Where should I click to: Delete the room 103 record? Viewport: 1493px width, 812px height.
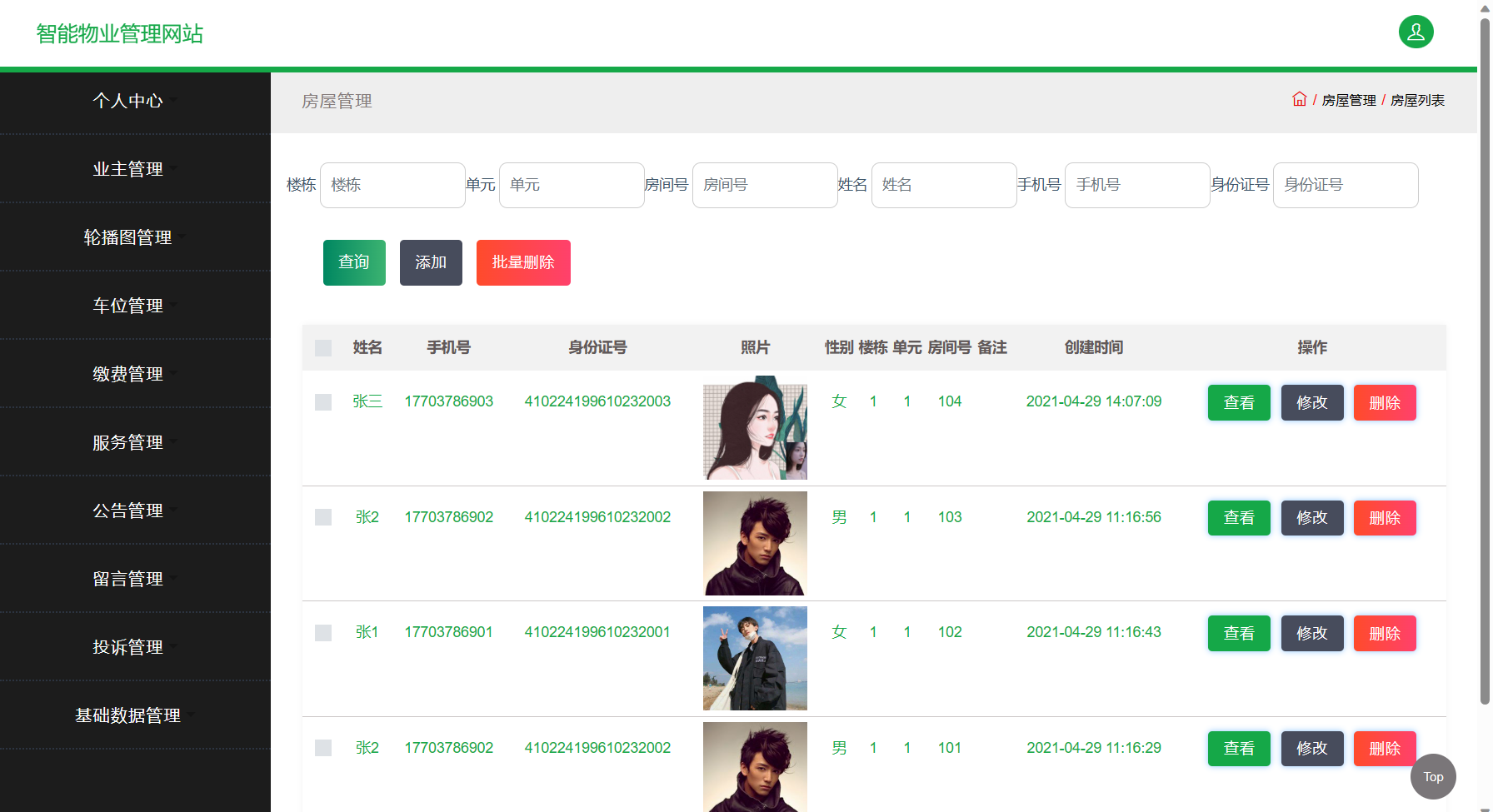coord(1385,518)
